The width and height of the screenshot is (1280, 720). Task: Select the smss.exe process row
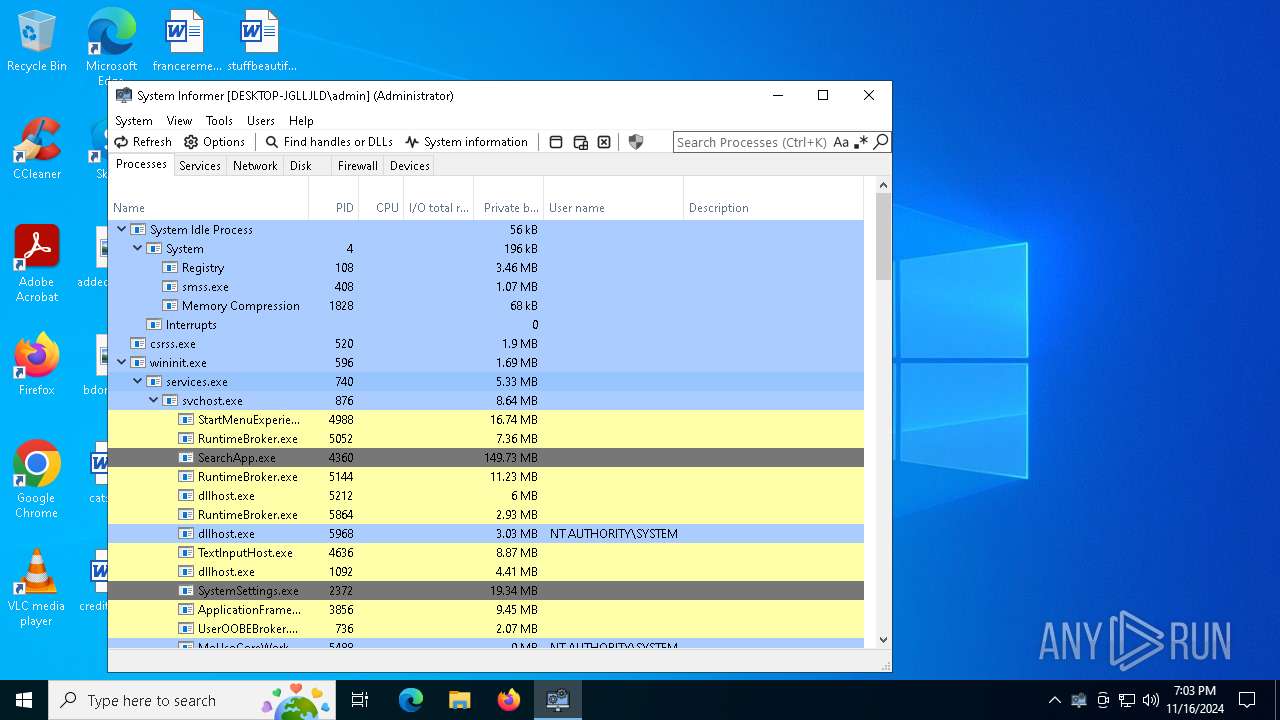click(x=486, y=287)
